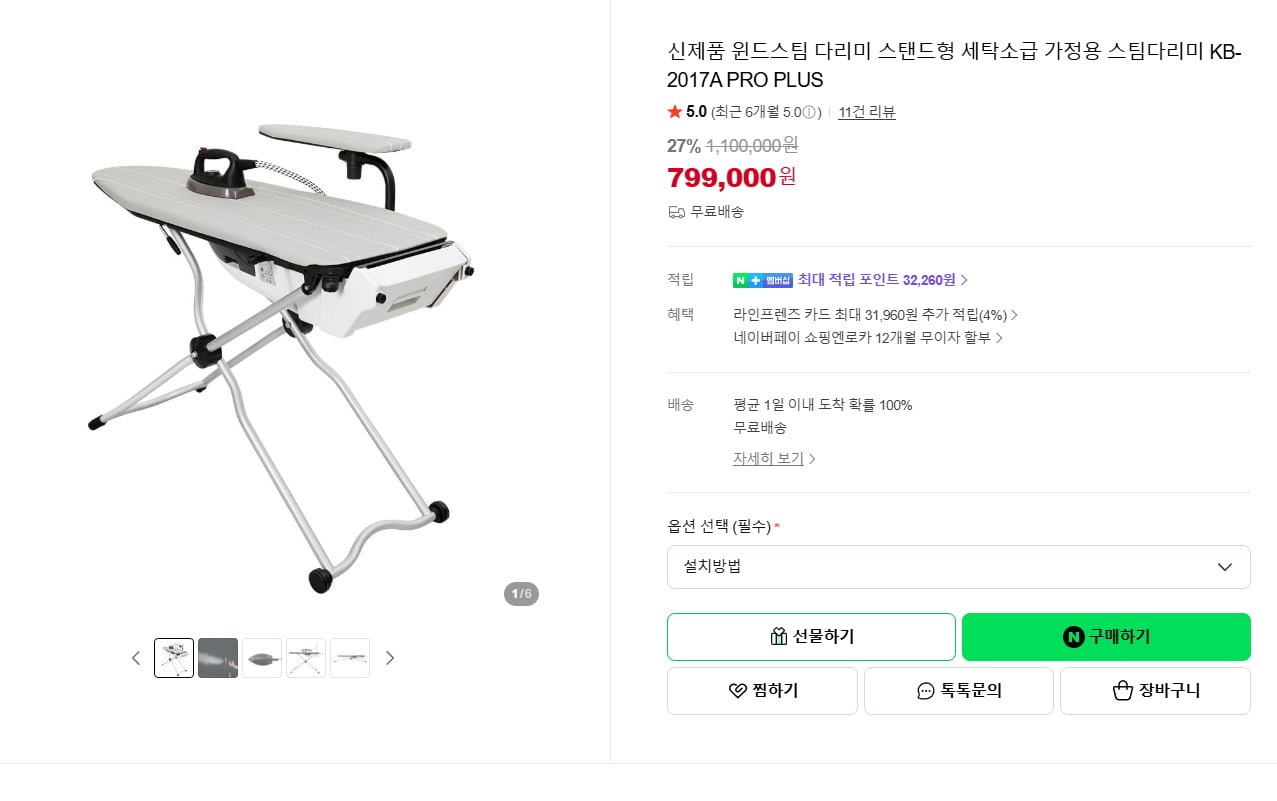This screenshot has height=801, width=1277.
Task: Select the second steam spray thumbnail
Action: pyautogui.click(x=218, y=658)
